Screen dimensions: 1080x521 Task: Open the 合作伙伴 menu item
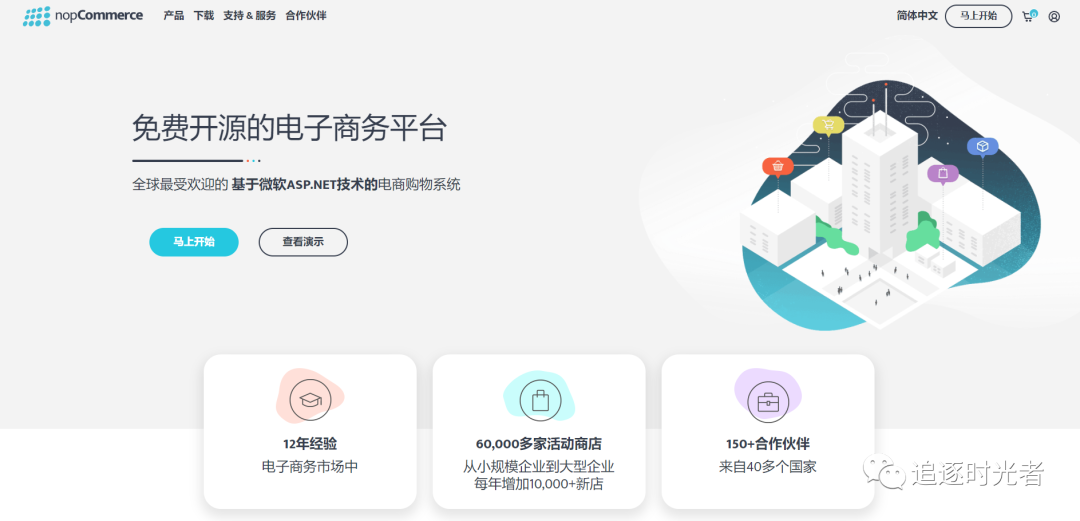(306, 16)
